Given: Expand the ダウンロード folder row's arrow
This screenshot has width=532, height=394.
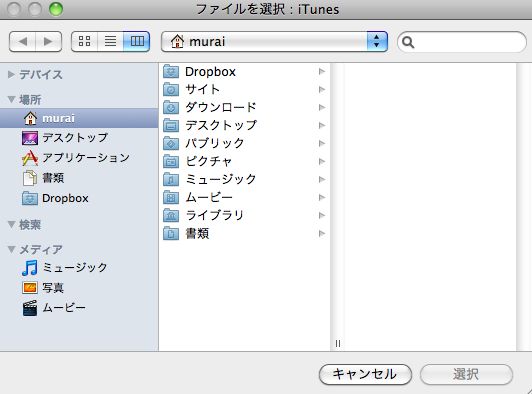Looking at the screenshot, I should [322, 108].
